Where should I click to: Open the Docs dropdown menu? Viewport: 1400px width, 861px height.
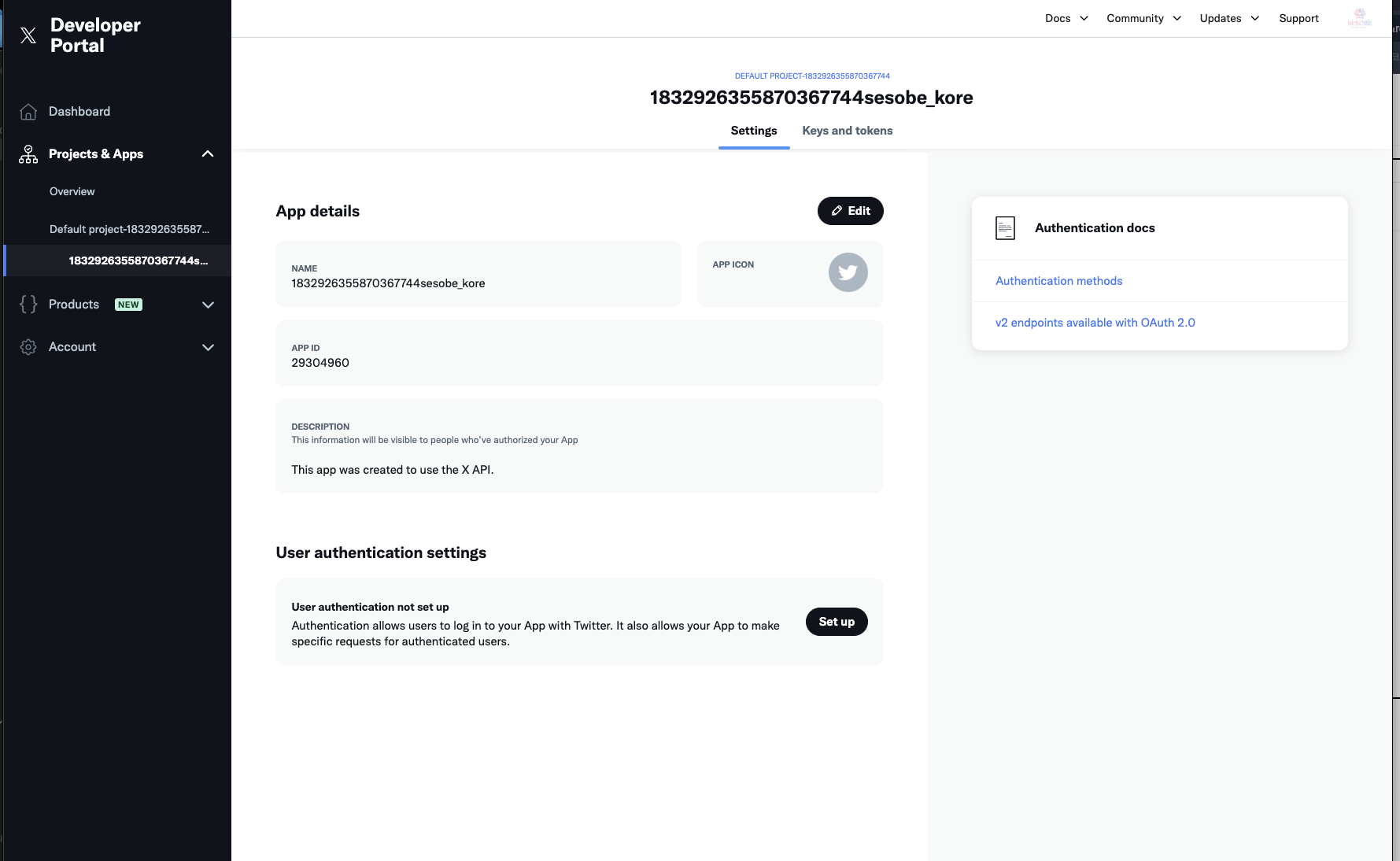coord(1066,18)
